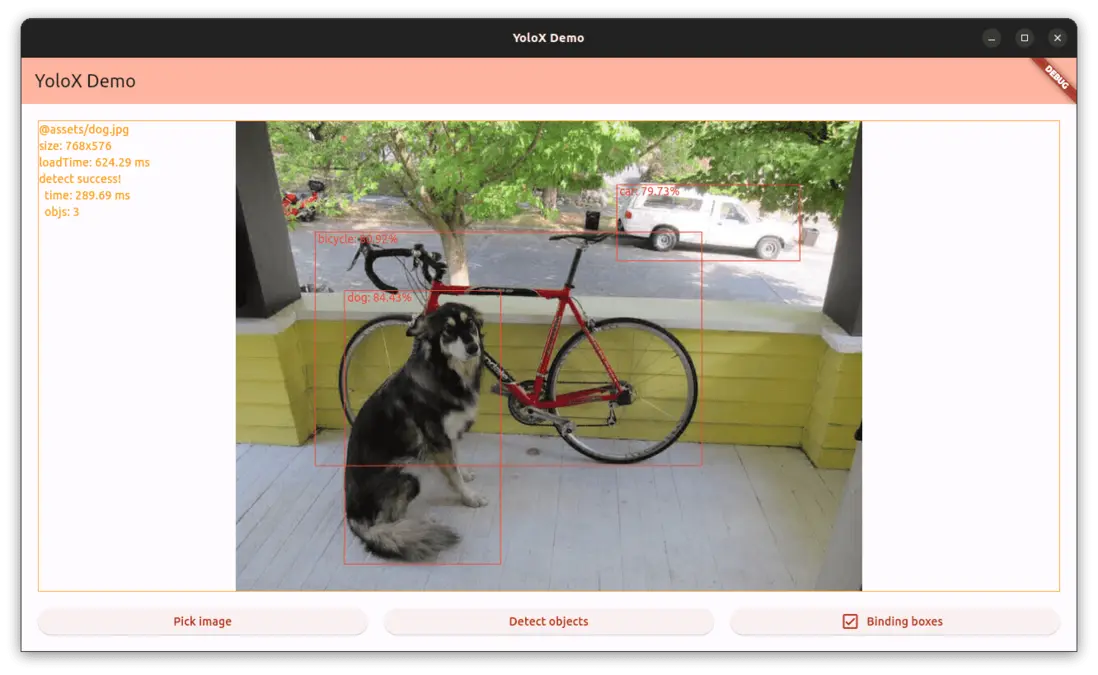
Task: Click the @assets/dog.jpg file path text
Action: [84, 130]
